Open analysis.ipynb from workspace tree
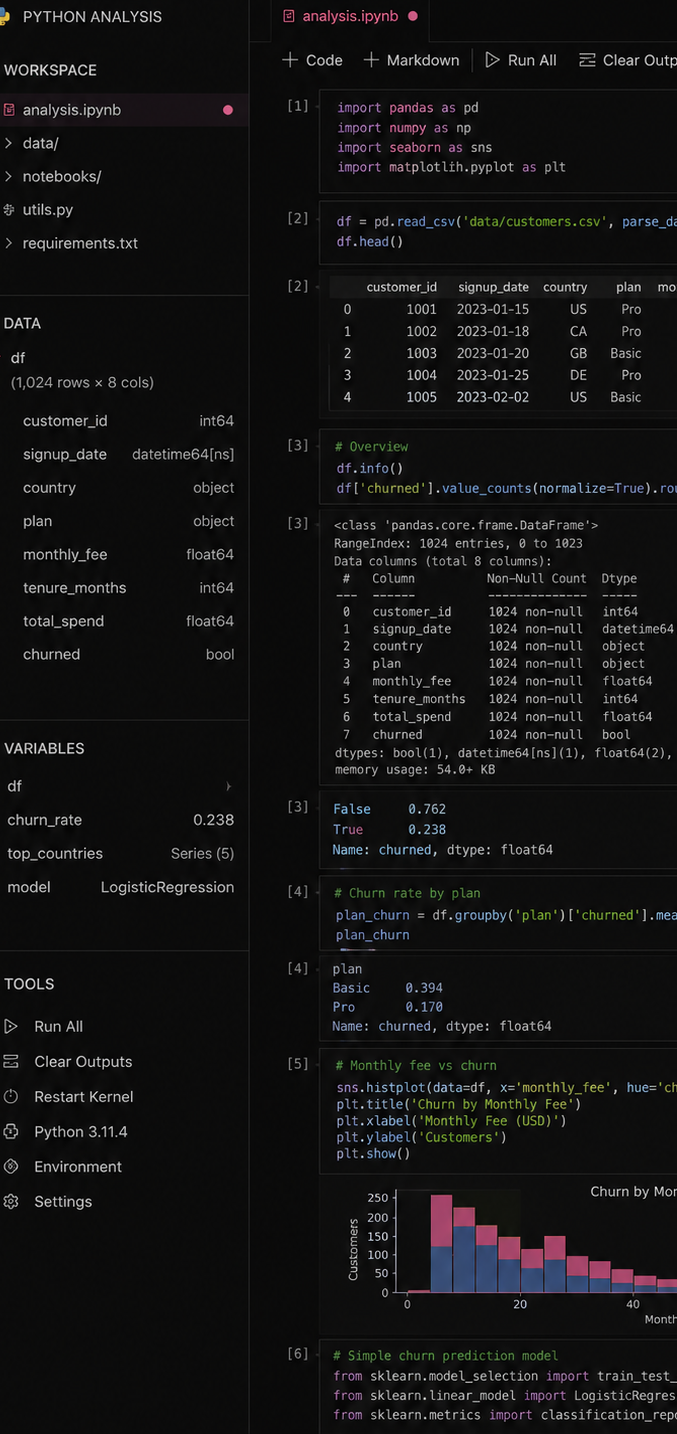The width and height of the screenshot is (677, 1434). click(124, 110)
